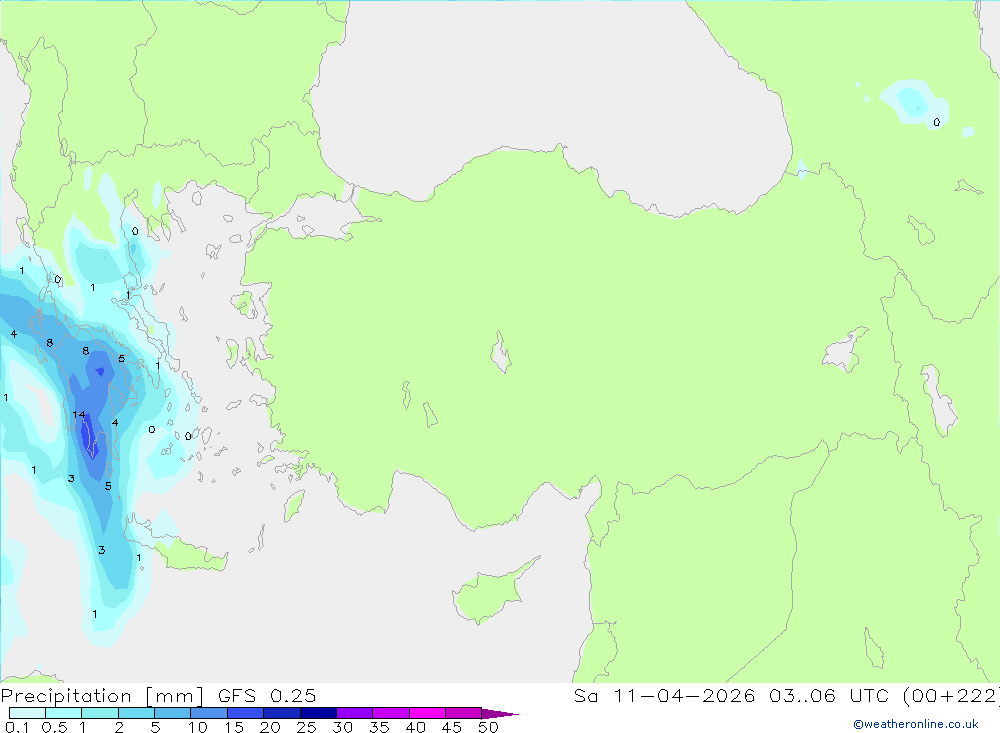Image resolution: width=1000 pixels, height=733 pixels.
Task: Click the legend tick label '50'
Action: [488, 727]
